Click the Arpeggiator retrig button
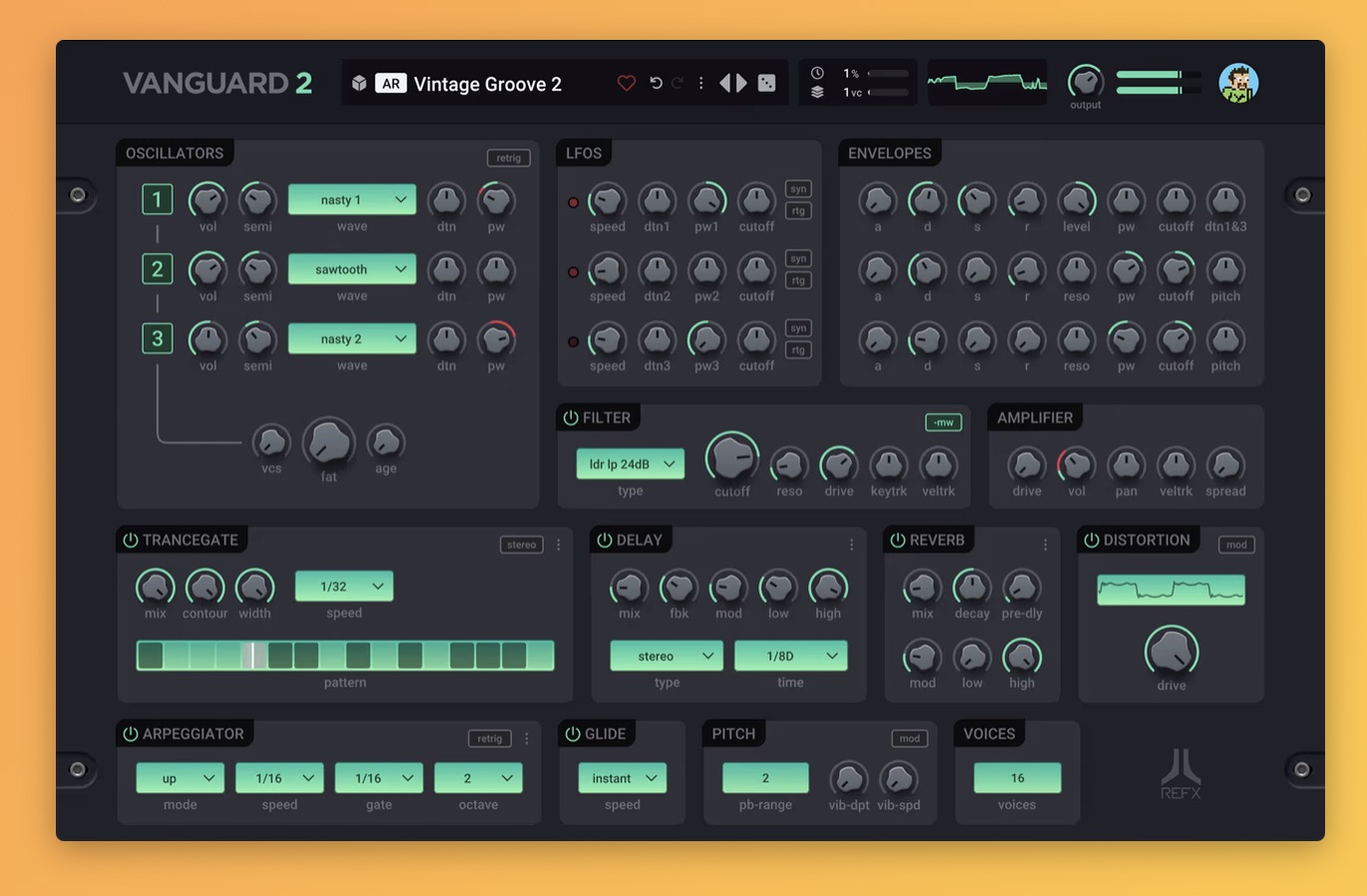 490,738
